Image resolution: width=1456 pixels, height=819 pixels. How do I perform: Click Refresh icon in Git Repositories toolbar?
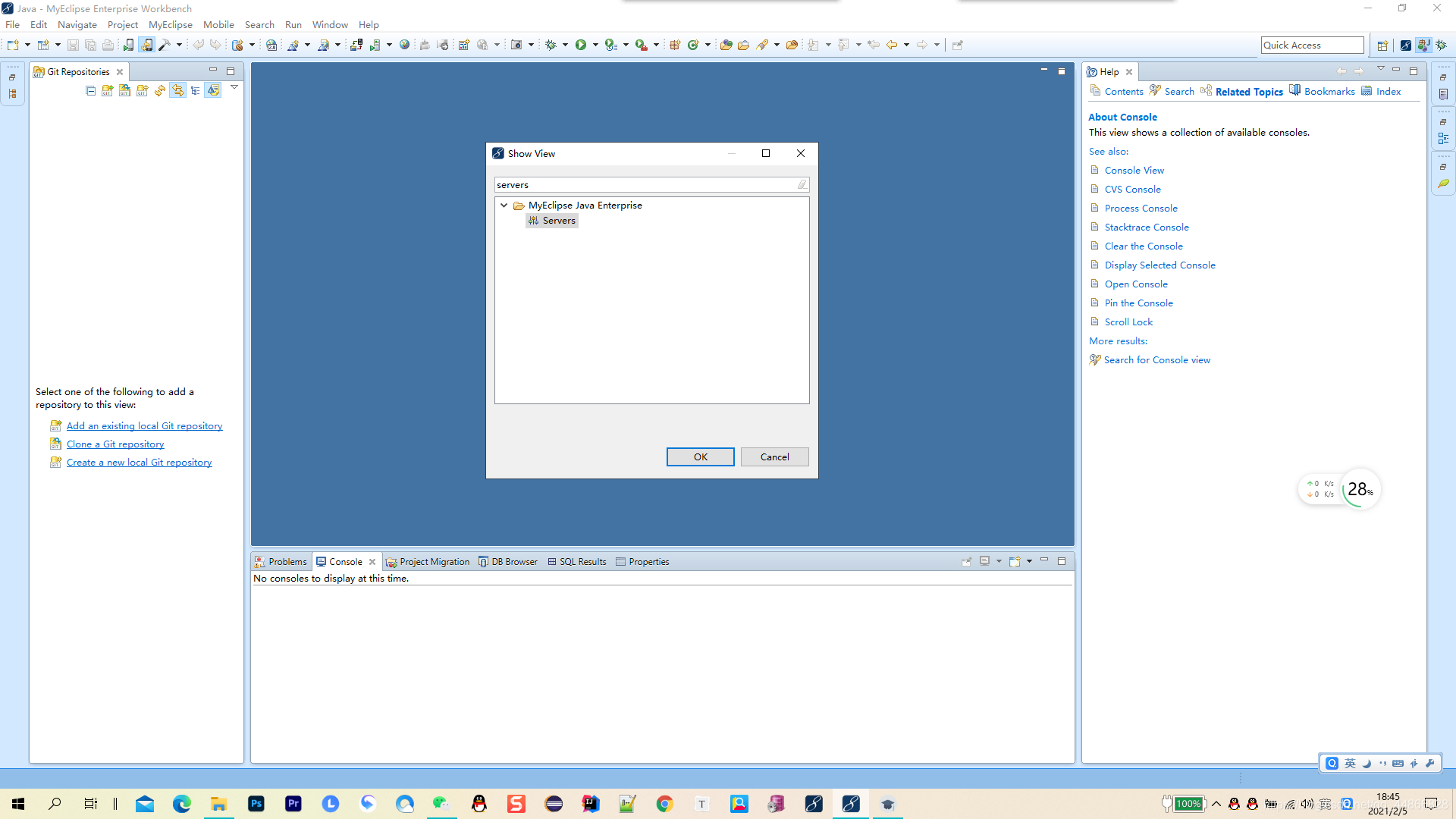160,90
